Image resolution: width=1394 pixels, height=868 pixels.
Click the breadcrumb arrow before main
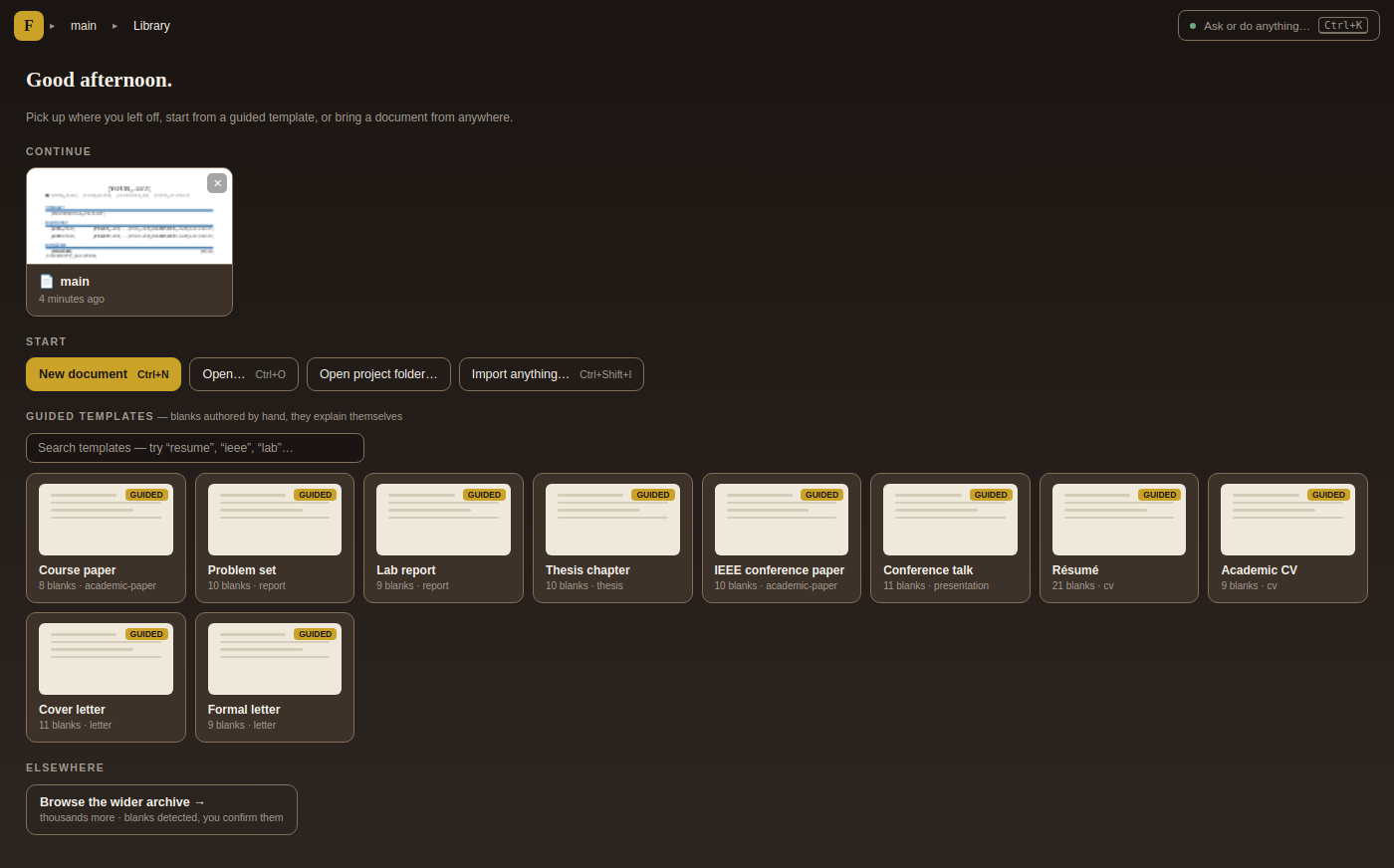[x=53, y=26]
